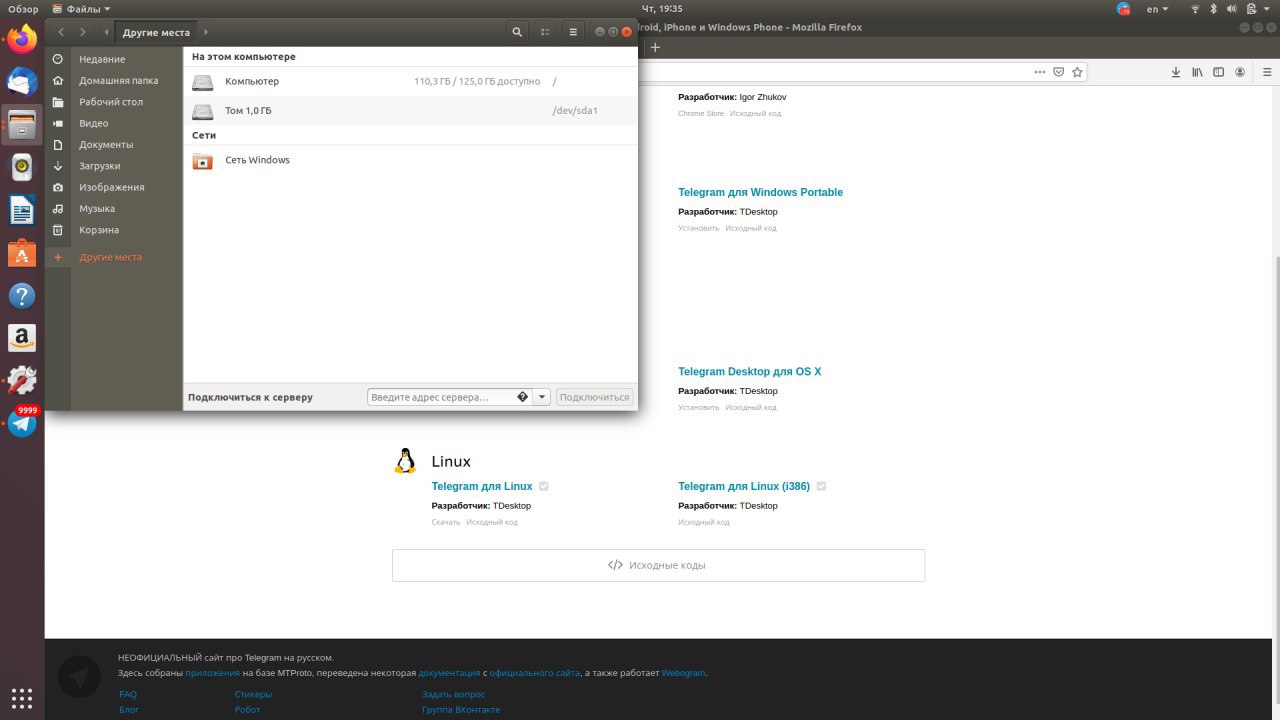This screenshot has height=720, width=1280.
Task: Go forward in Files navigation
Action: [x=83, y=32]
